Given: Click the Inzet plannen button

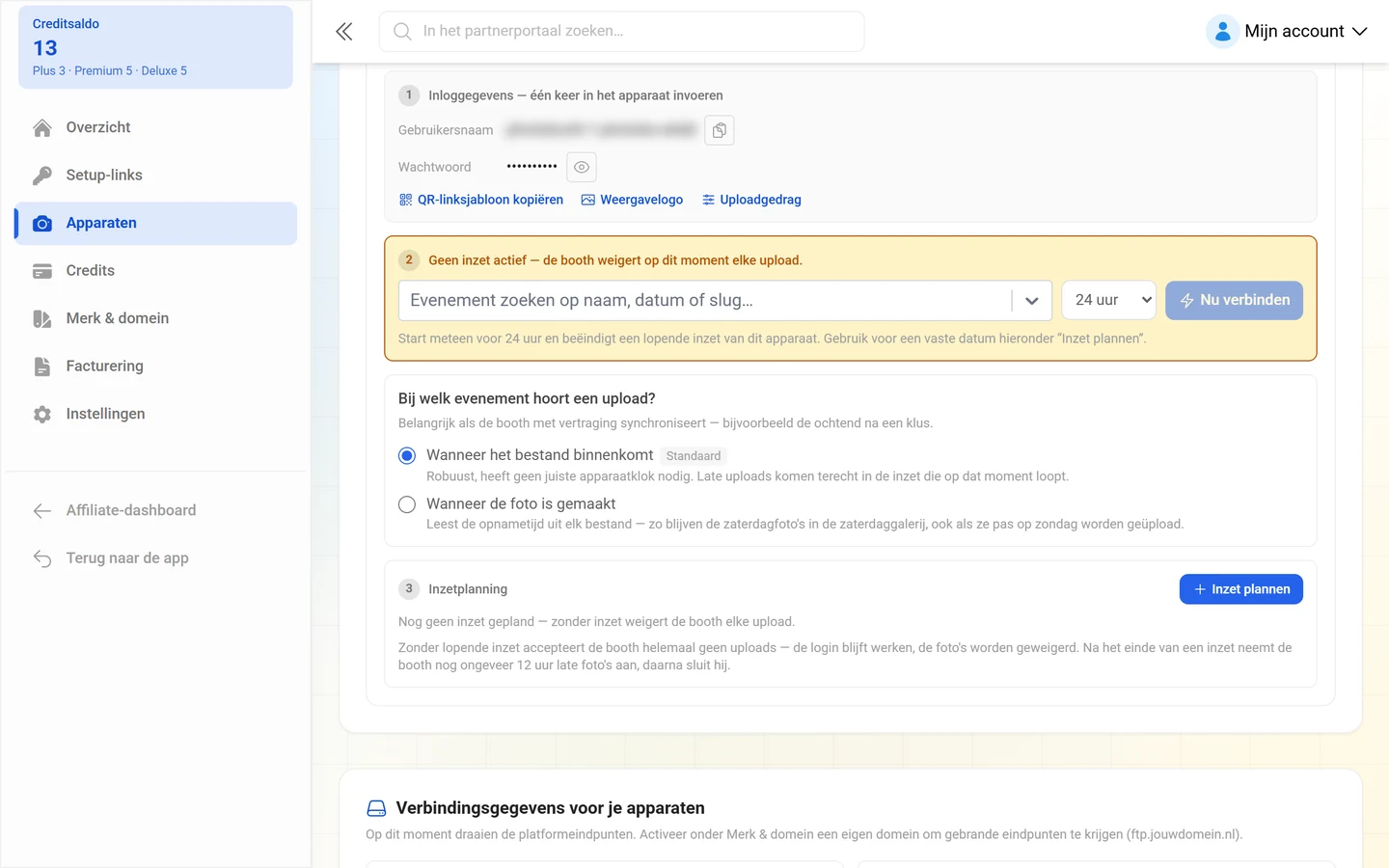Looking at the screenshot, I should coord(1240,589).
